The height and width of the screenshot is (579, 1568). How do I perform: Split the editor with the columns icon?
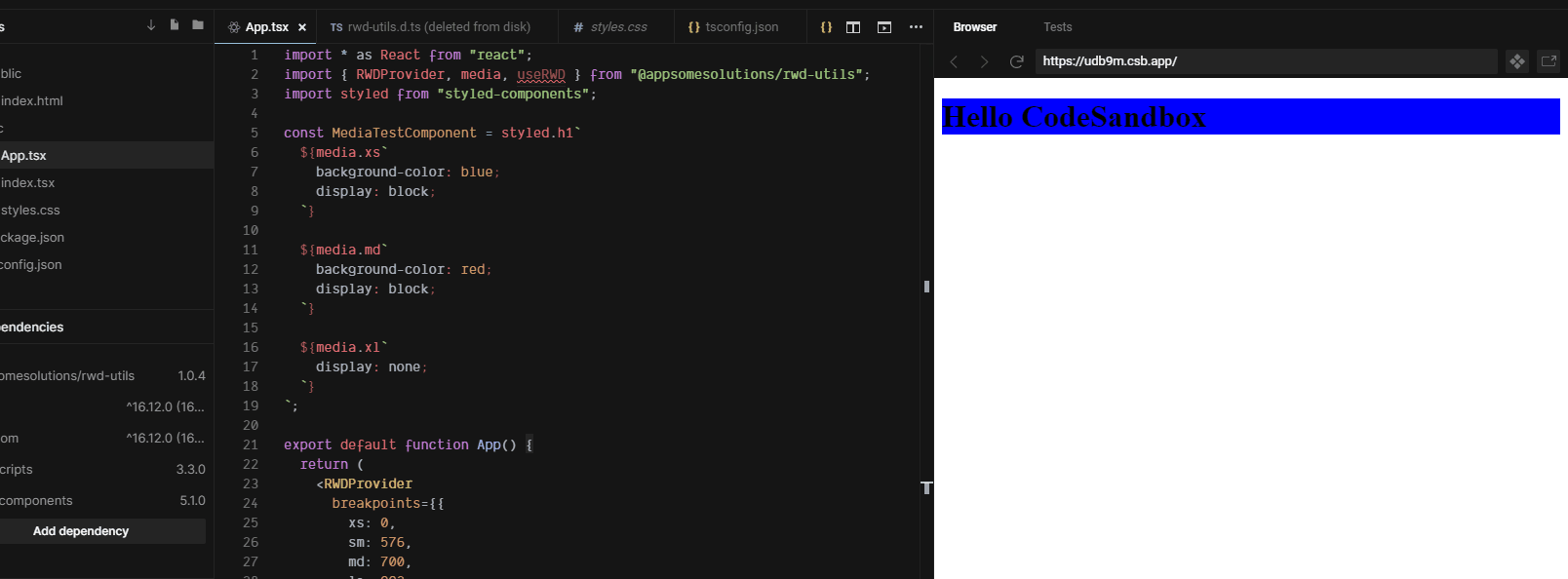[x=853, y=27]
